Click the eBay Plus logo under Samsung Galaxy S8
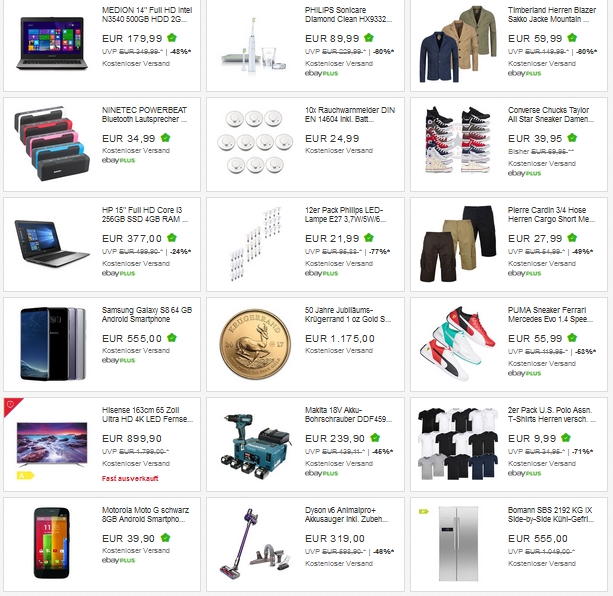613x596 pixels. (x=118, y=360)
